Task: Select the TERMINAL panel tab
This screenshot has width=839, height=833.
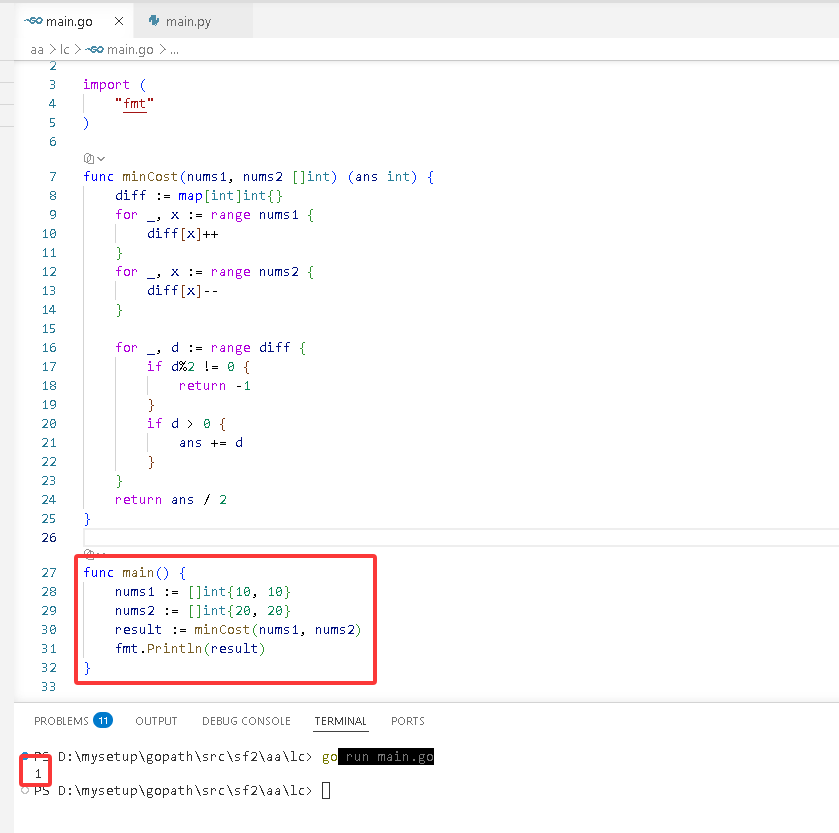Action: tap(340, 721)
